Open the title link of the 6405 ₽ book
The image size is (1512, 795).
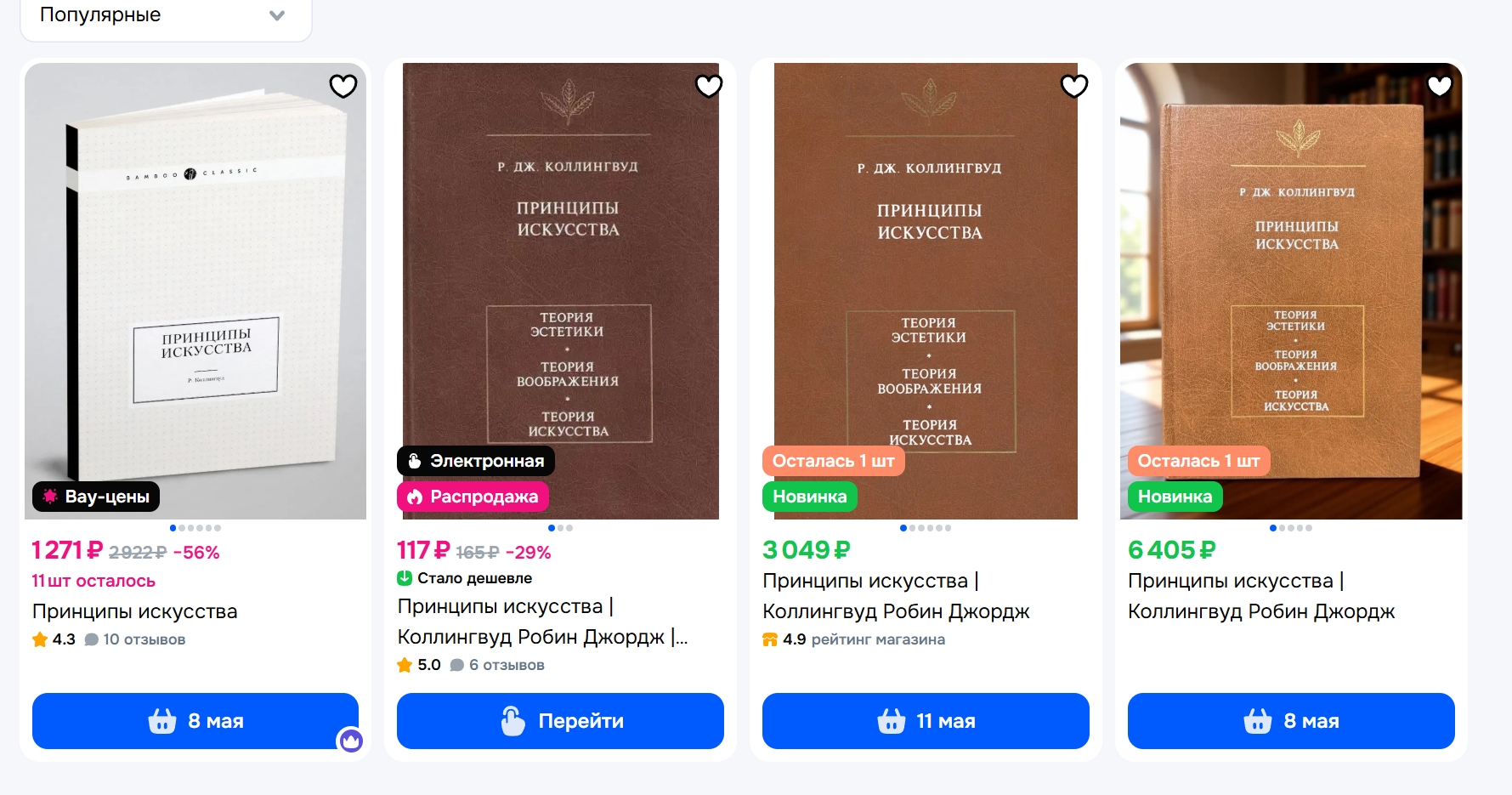1261,596
